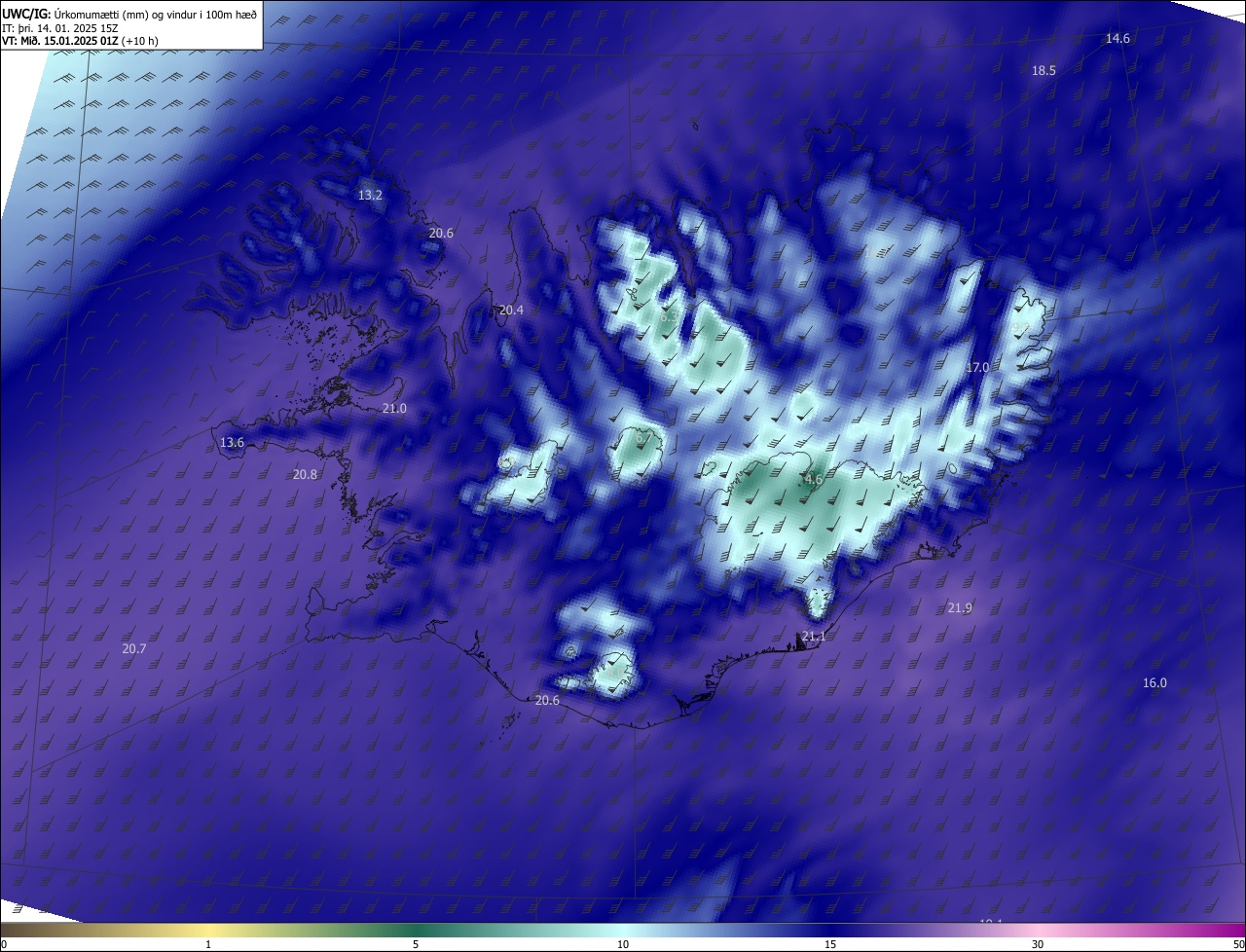Viewport: 1246px width, 952px height.
Task: Click the 21.1 value on the map
Action: click(x=813, y=638)
